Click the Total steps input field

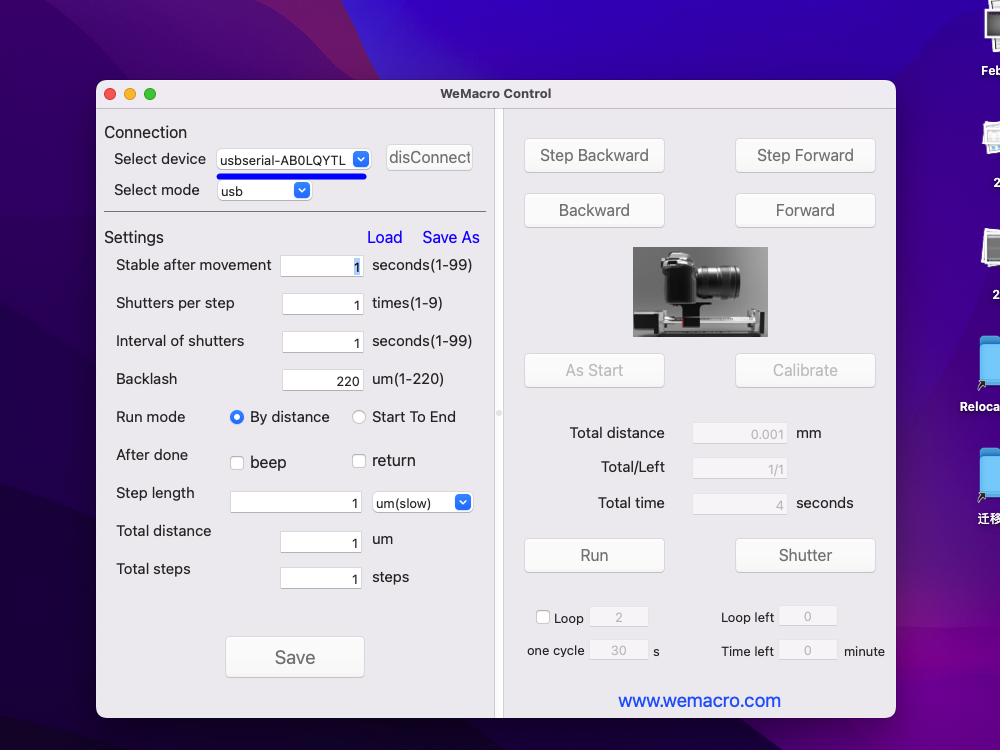[321, 578]
